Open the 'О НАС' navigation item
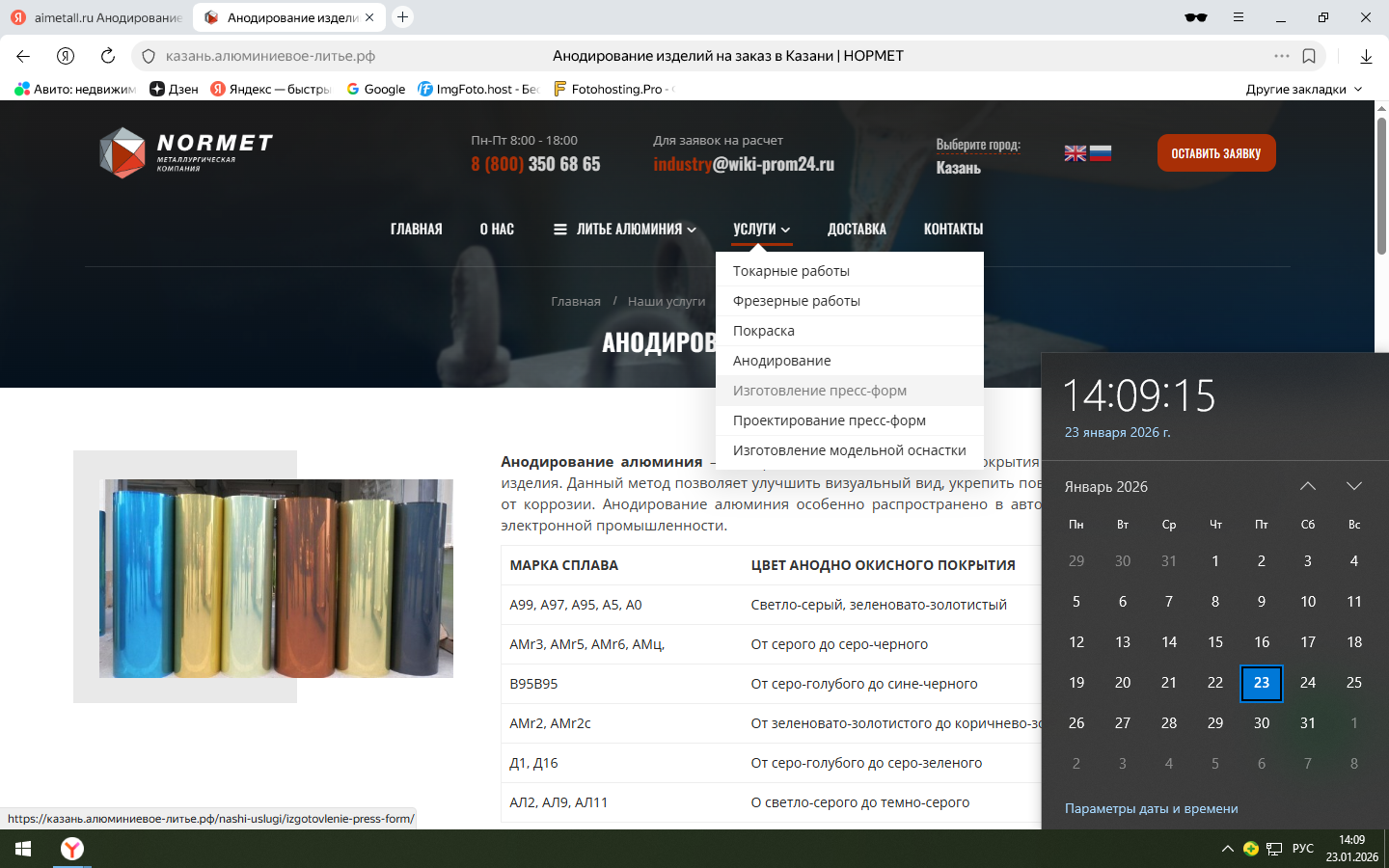The height and width of the screenshot is (868, 1389). click(497, 230)
